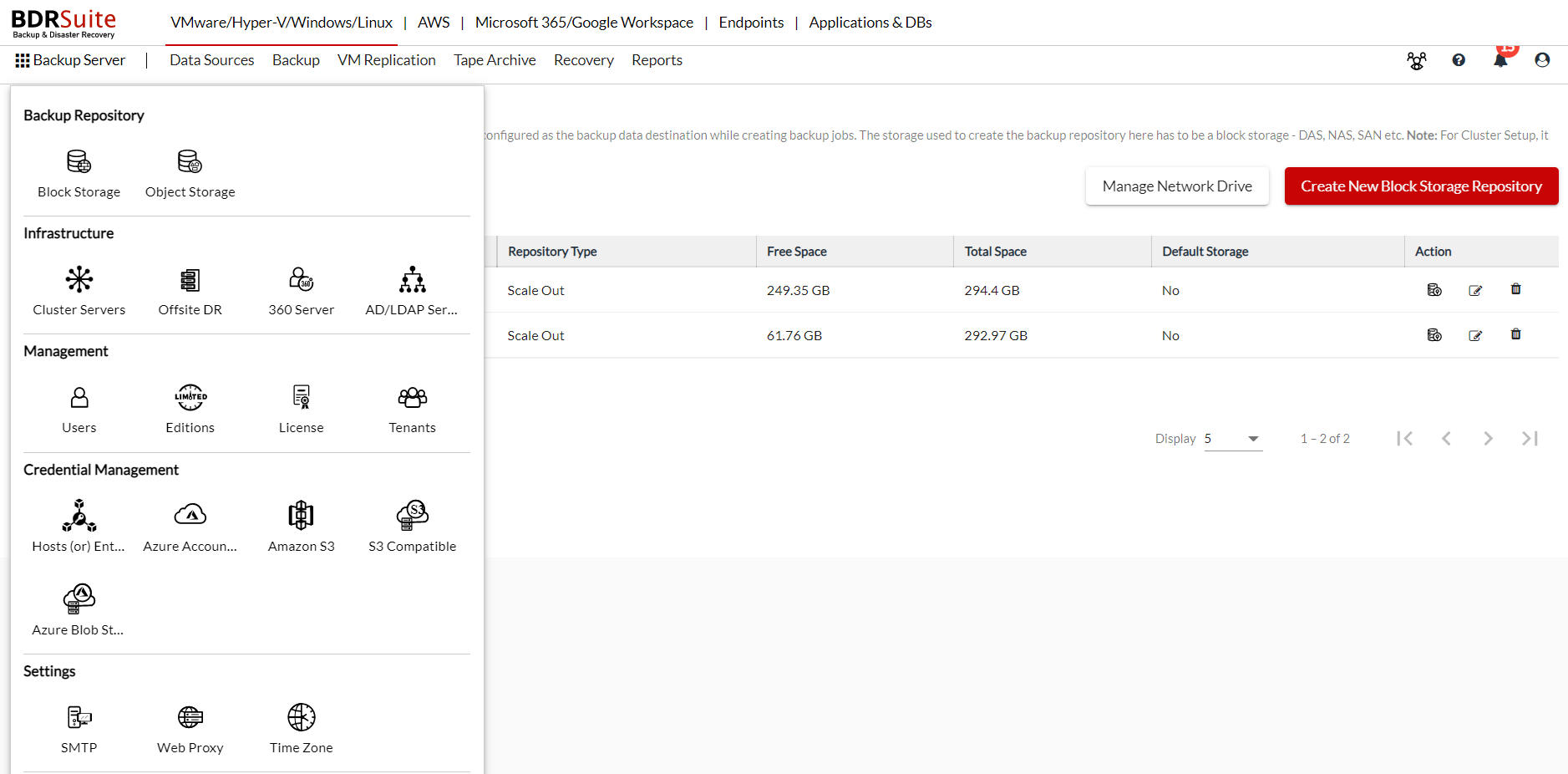
Task: Click the community group icon in header
Action: [x=1416, y=60]
